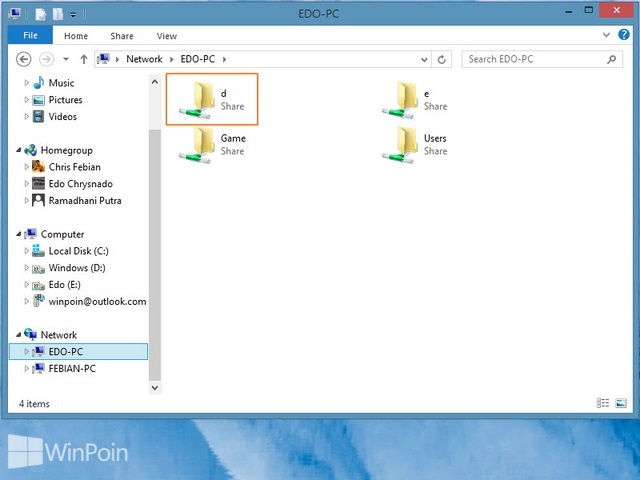Select winpoin@outlook.com in the sidebar
Screen dimensions: 640x480
(97, 302)
